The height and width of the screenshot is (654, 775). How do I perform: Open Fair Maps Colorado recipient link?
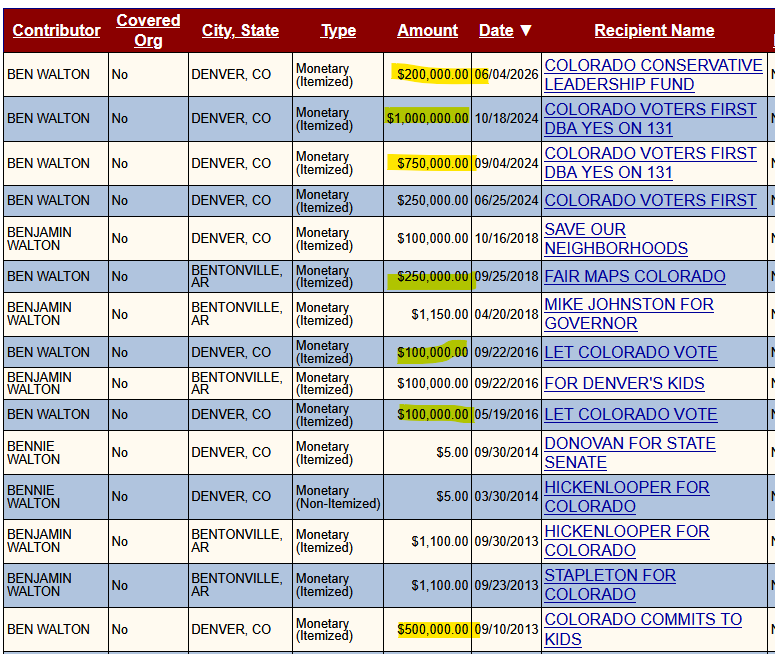pos(635,276)
